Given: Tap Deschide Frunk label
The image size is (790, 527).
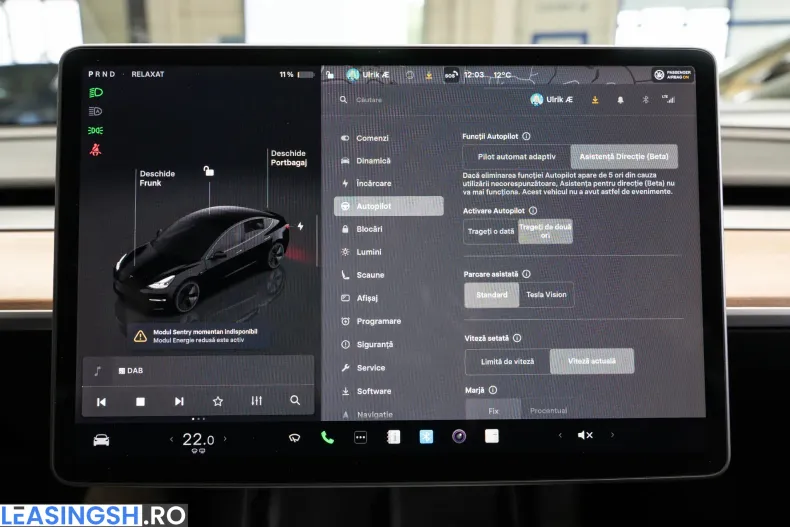Looking at the screenshot, I should [157, 178].
